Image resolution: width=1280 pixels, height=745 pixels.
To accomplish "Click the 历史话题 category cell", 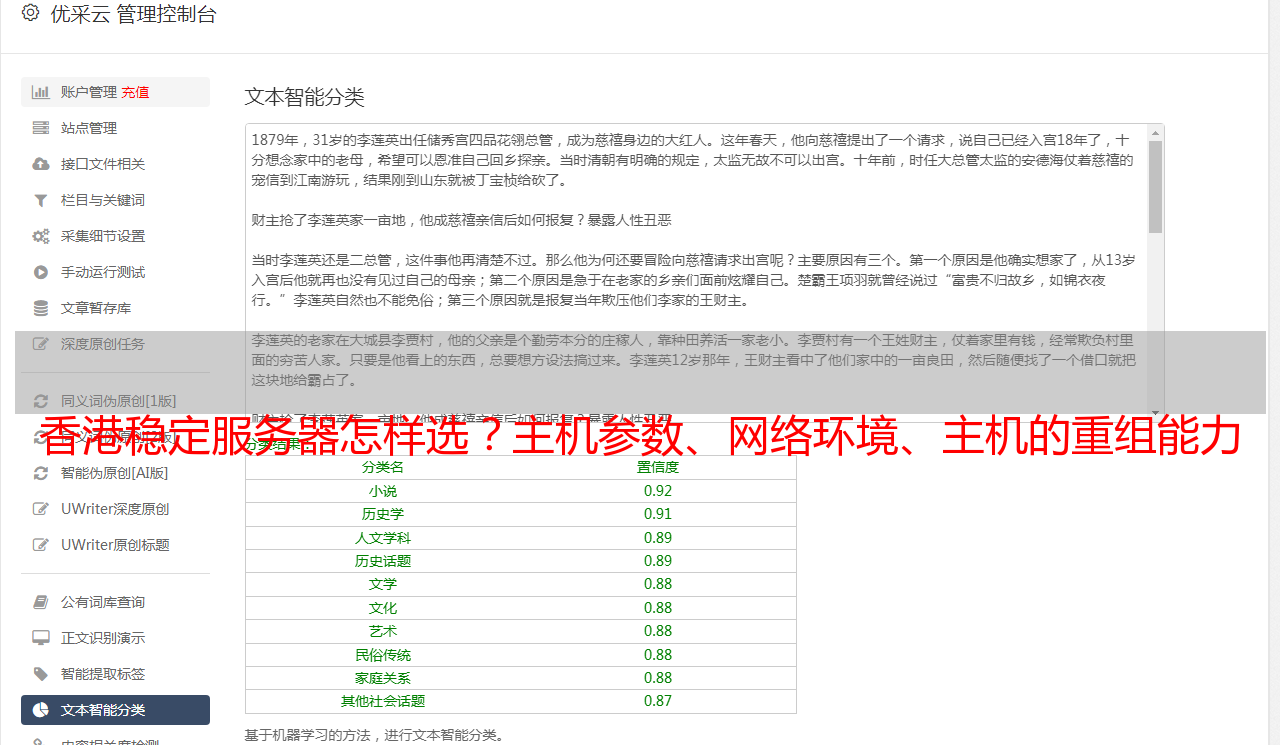I will click(383, 561).
